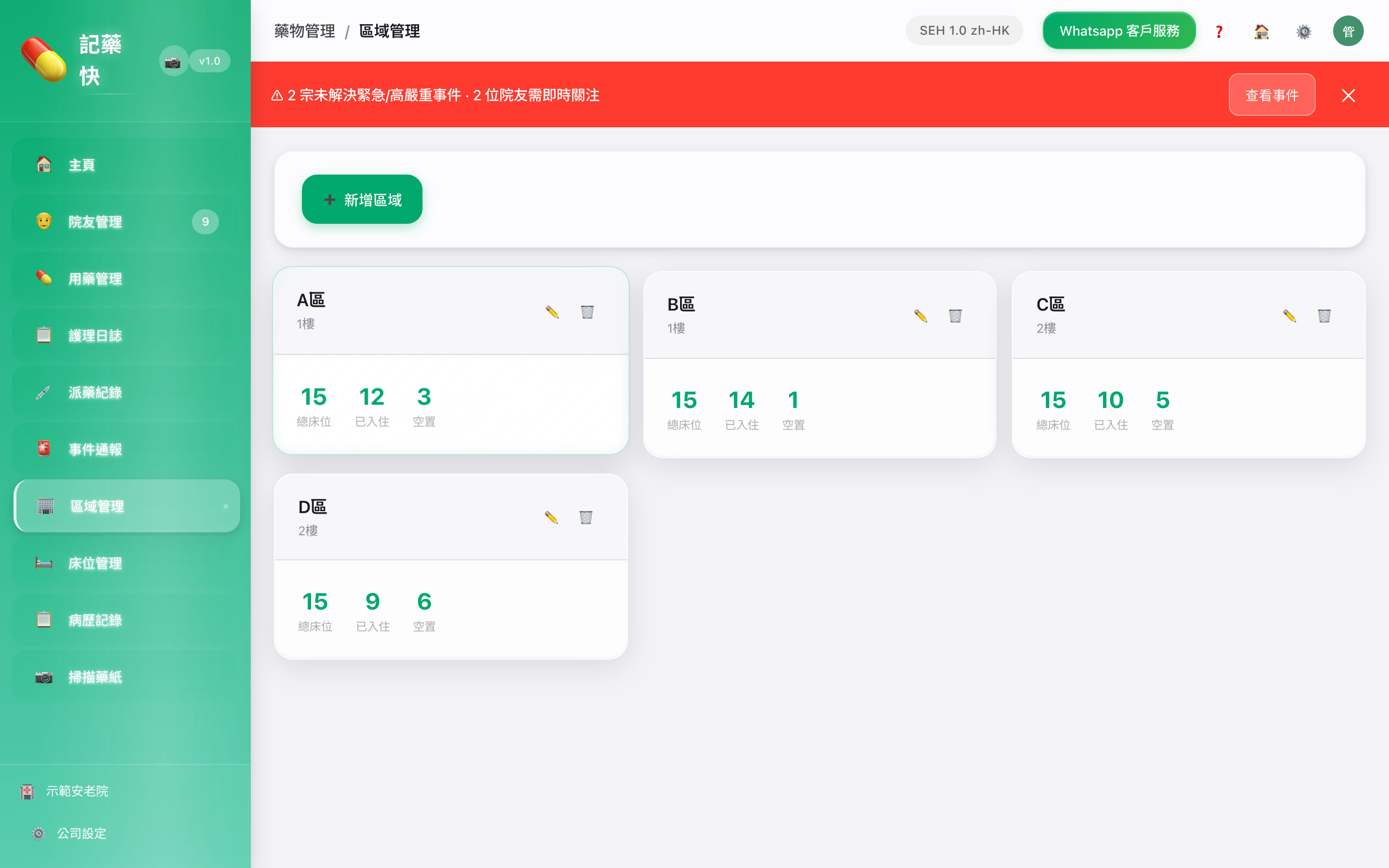The width and height of the screenshot is (1389, 868).
Task: Click C區 空置 count 5
Action: coord(1163,400)
